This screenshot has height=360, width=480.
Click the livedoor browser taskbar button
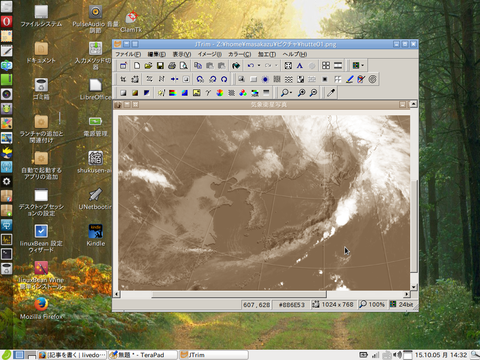coord(72,355)
